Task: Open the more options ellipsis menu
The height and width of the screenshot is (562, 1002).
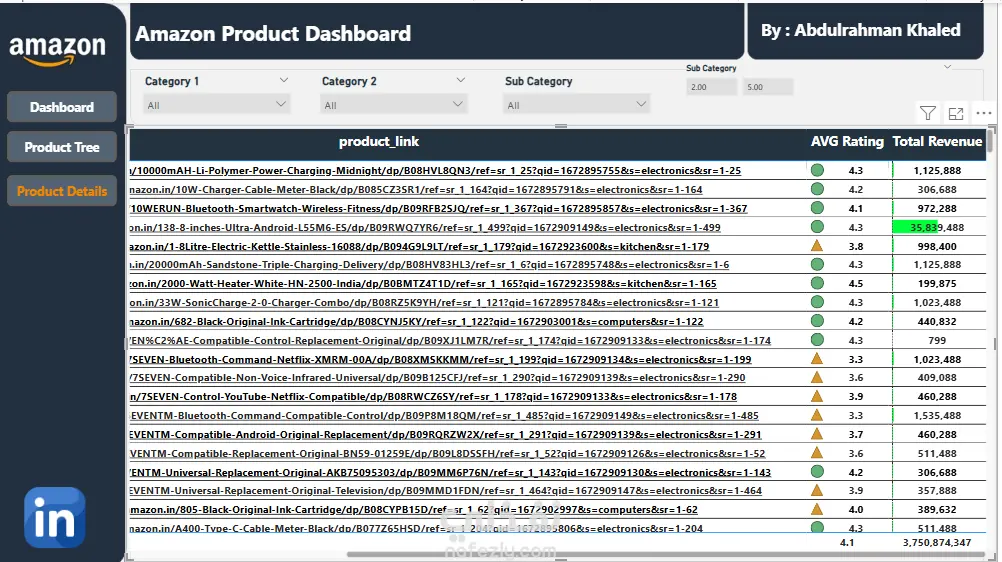Action: pyautogui.click(x=984, y=114)
